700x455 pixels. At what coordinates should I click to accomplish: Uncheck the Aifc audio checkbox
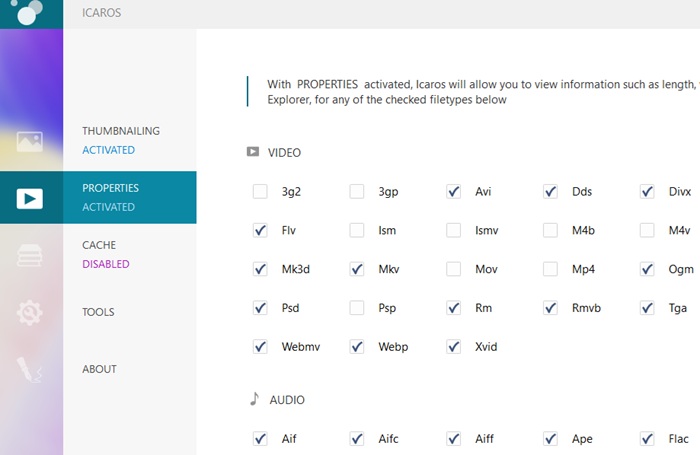357,439
